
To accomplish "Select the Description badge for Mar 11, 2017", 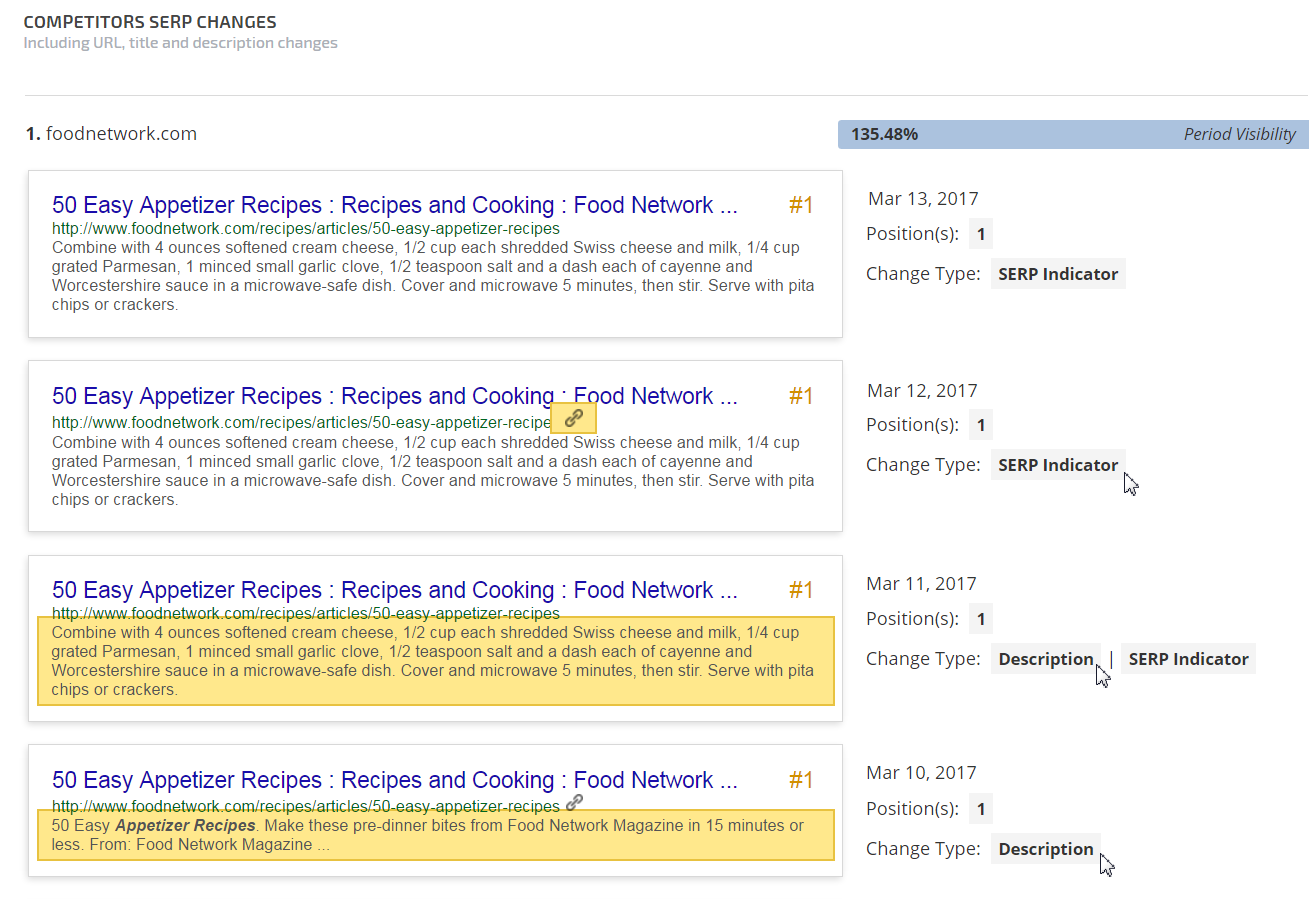I will coord(1046,659).
